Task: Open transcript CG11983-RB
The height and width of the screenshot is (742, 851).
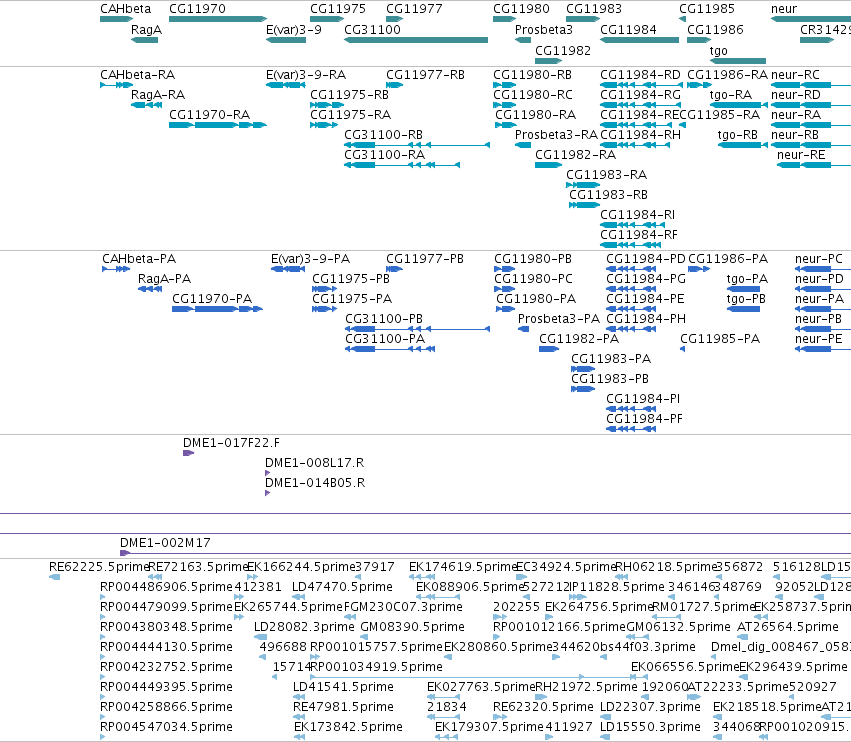Action: click(584, 205)
